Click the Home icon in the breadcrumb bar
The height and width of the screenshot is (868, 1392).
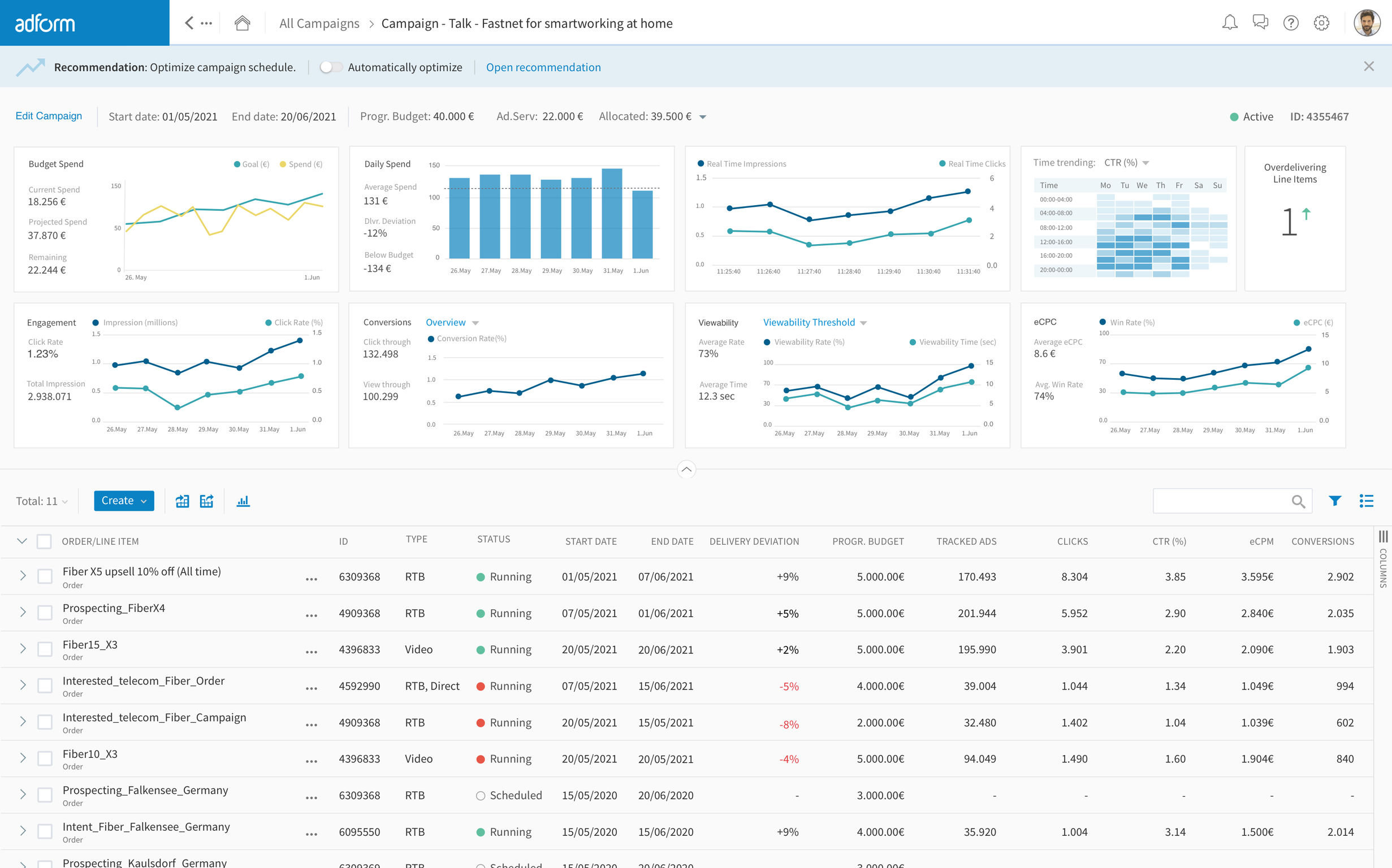pyautogui.click(x=242, y=23)
